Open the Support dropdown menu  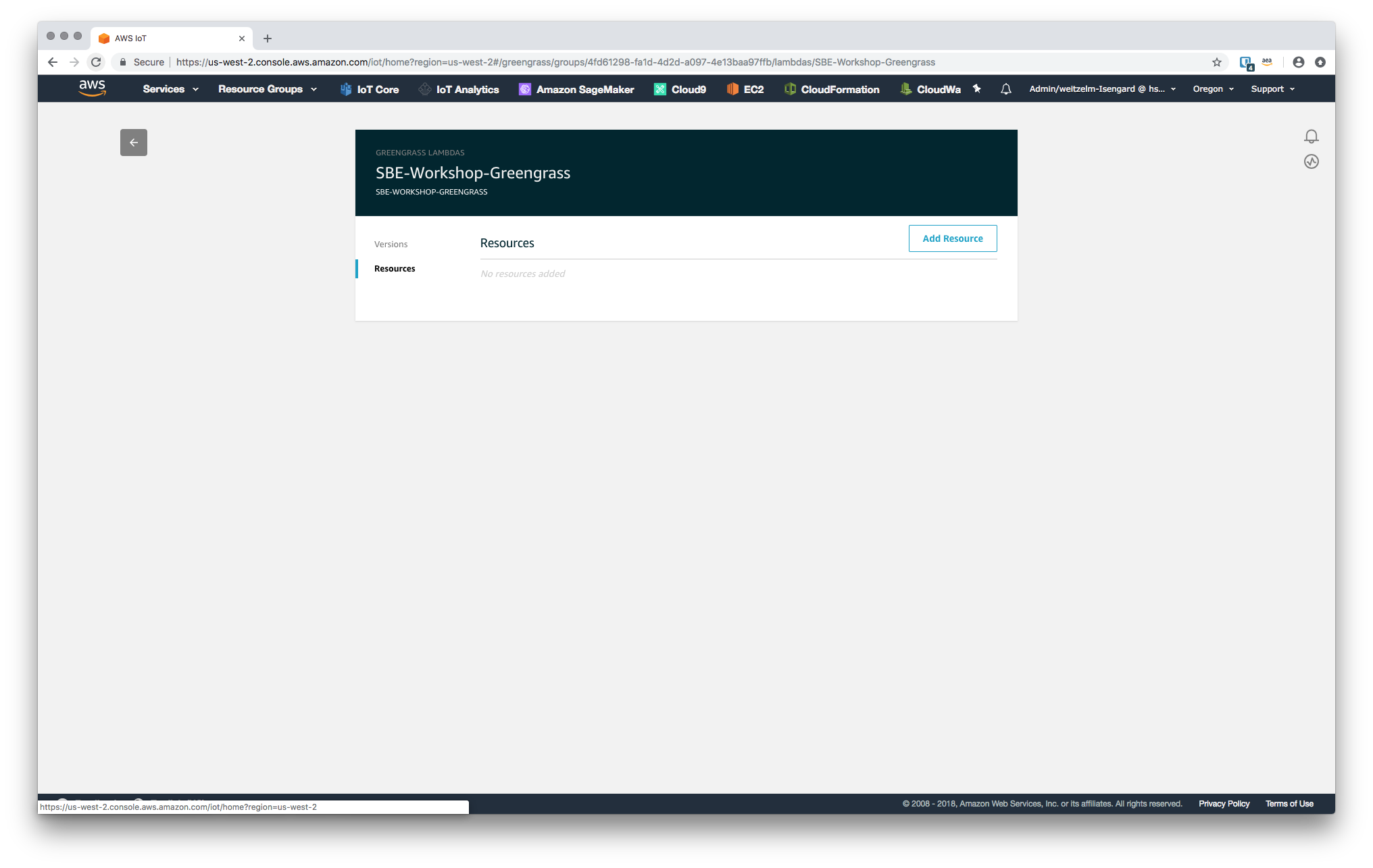pos(1273,89)
